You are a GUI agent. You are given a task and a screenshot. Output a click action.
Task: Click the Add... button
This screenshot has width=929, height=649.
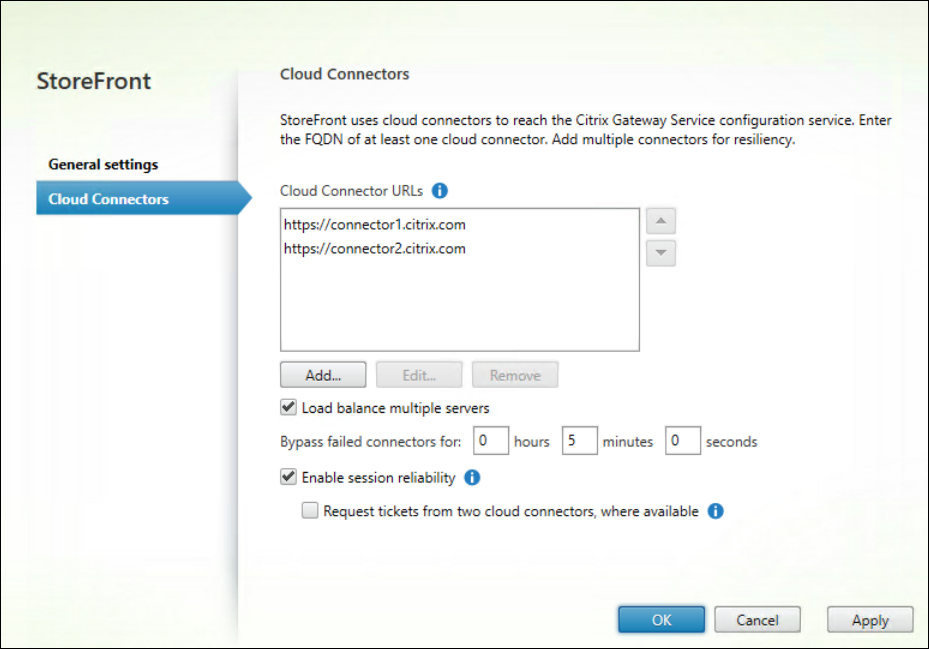coord(323,375)
